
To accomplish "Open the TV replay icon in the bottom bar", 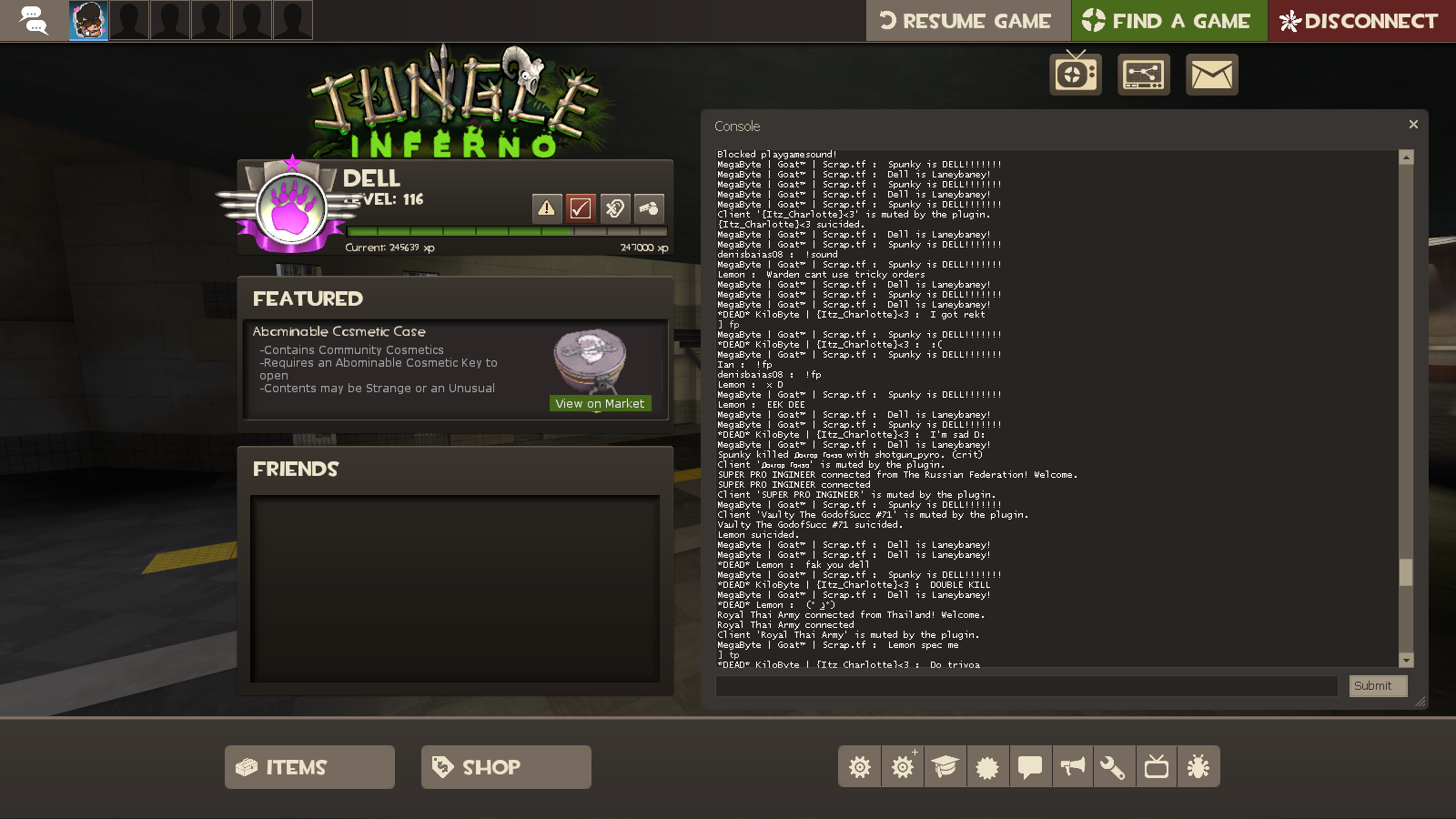I will [1157, 767].
